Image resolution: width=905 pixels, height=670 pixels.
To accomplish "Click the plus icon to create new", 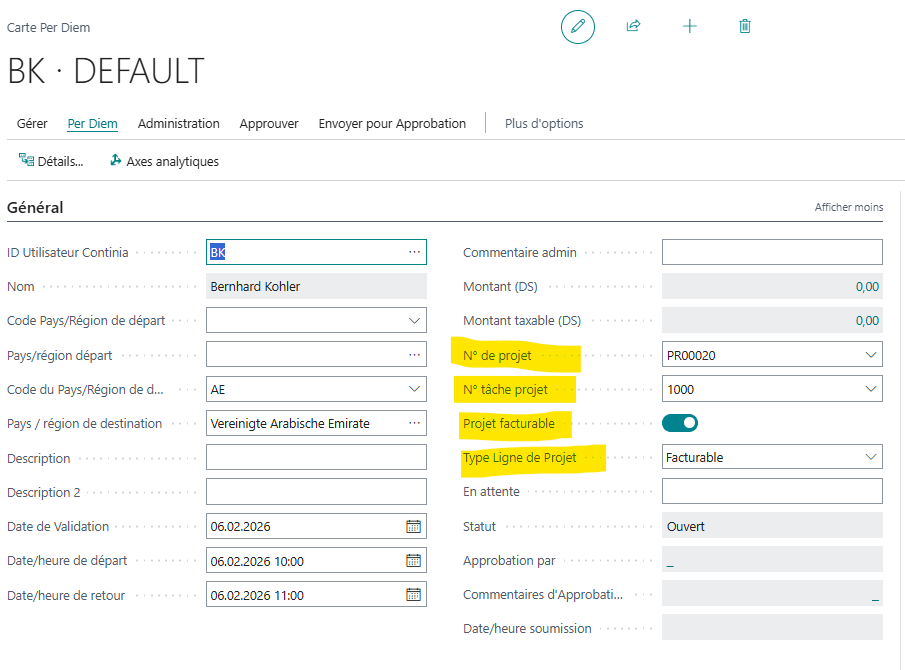I will (x=689, y=27).
